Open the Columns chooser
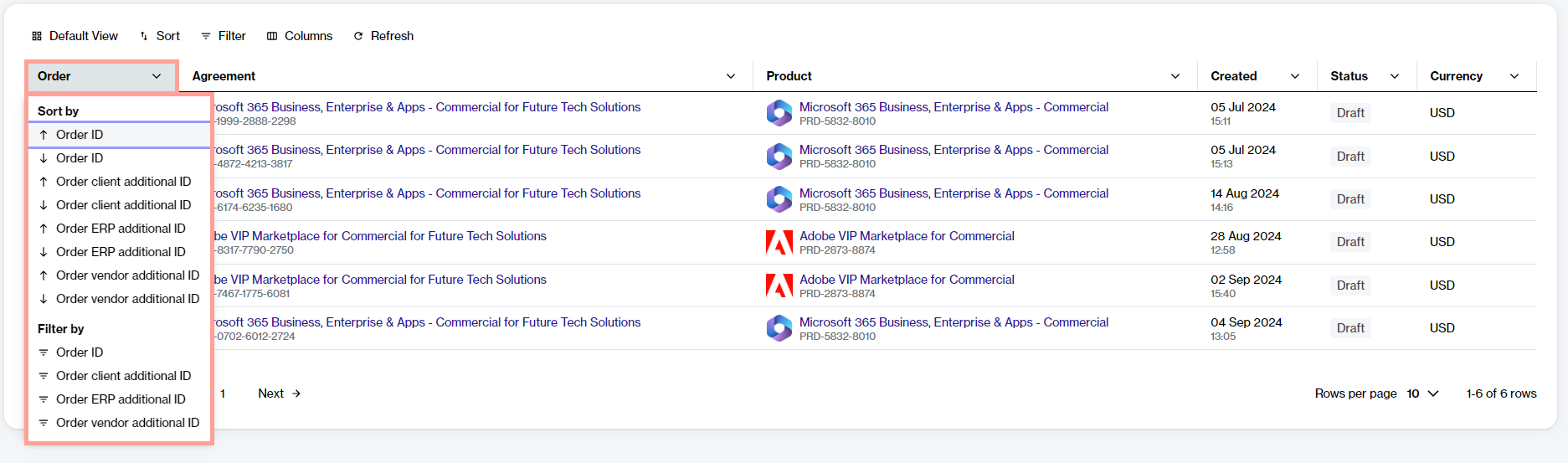 pyautogui.click(x=300, y=36)
